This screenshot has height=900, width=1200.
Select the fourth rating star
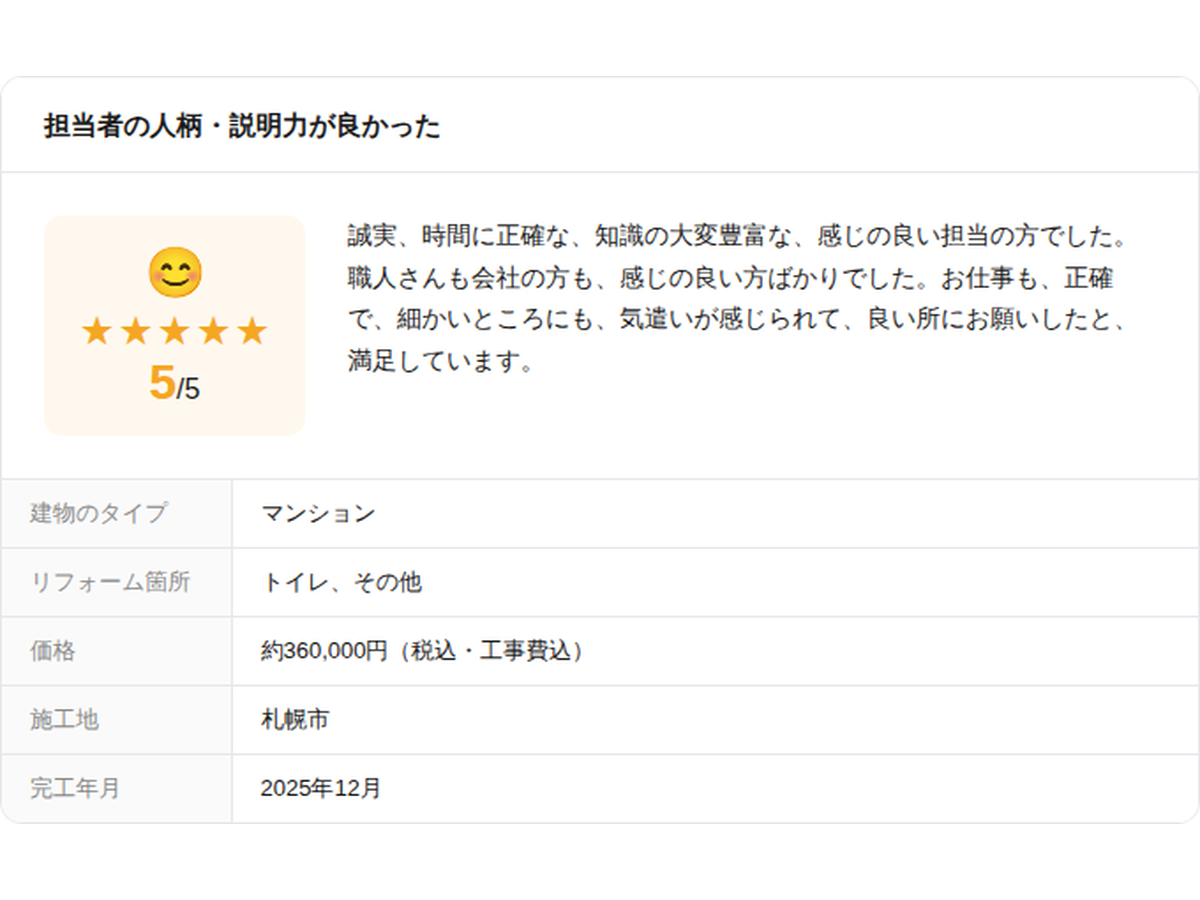click(213, 331)
